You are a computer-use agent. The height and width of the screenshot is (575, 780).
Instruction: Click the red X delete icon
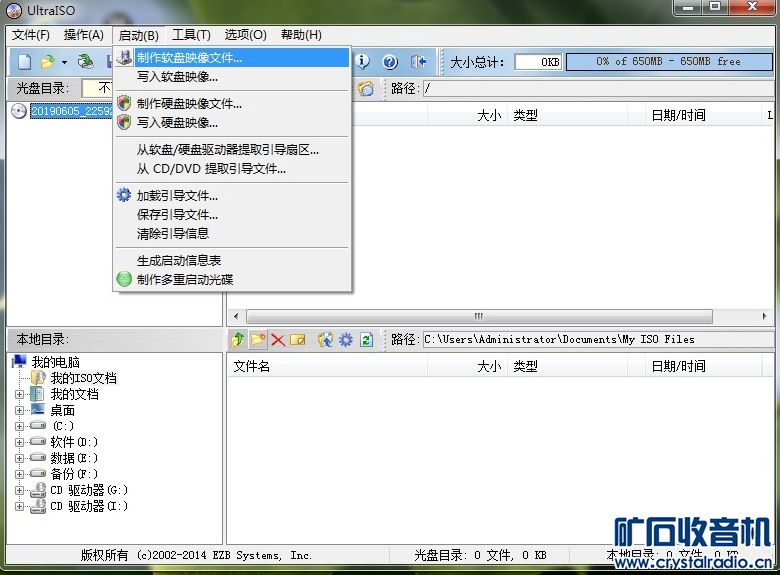tap(278, 340)
